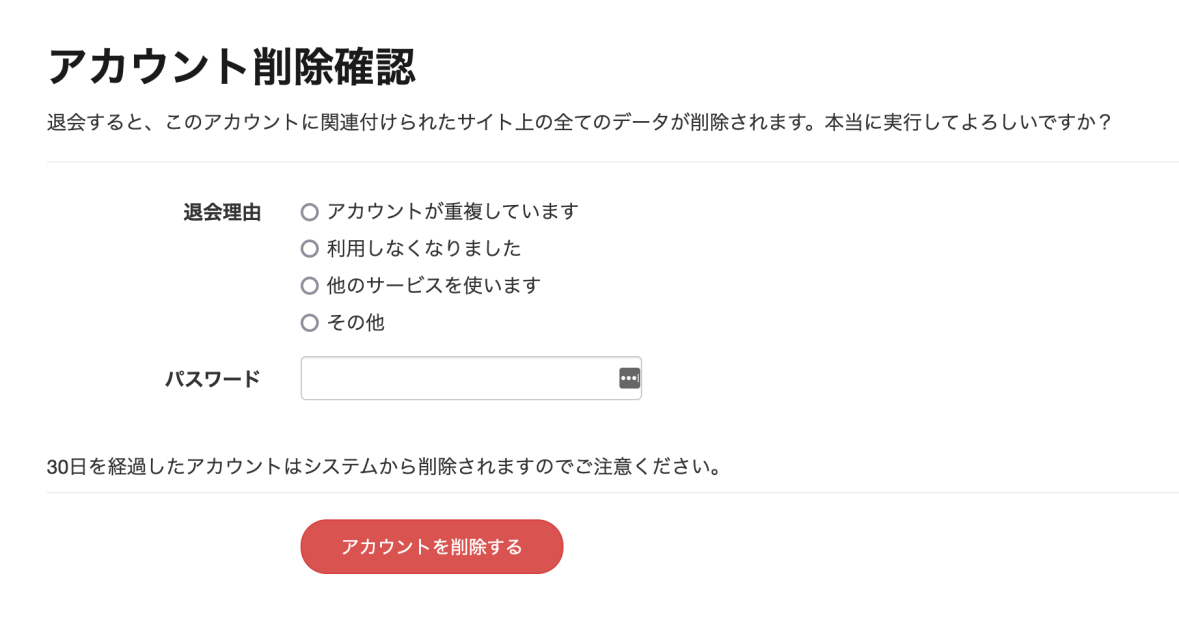
Task: Pick the その他 radio button
Action: pos(310,323)
